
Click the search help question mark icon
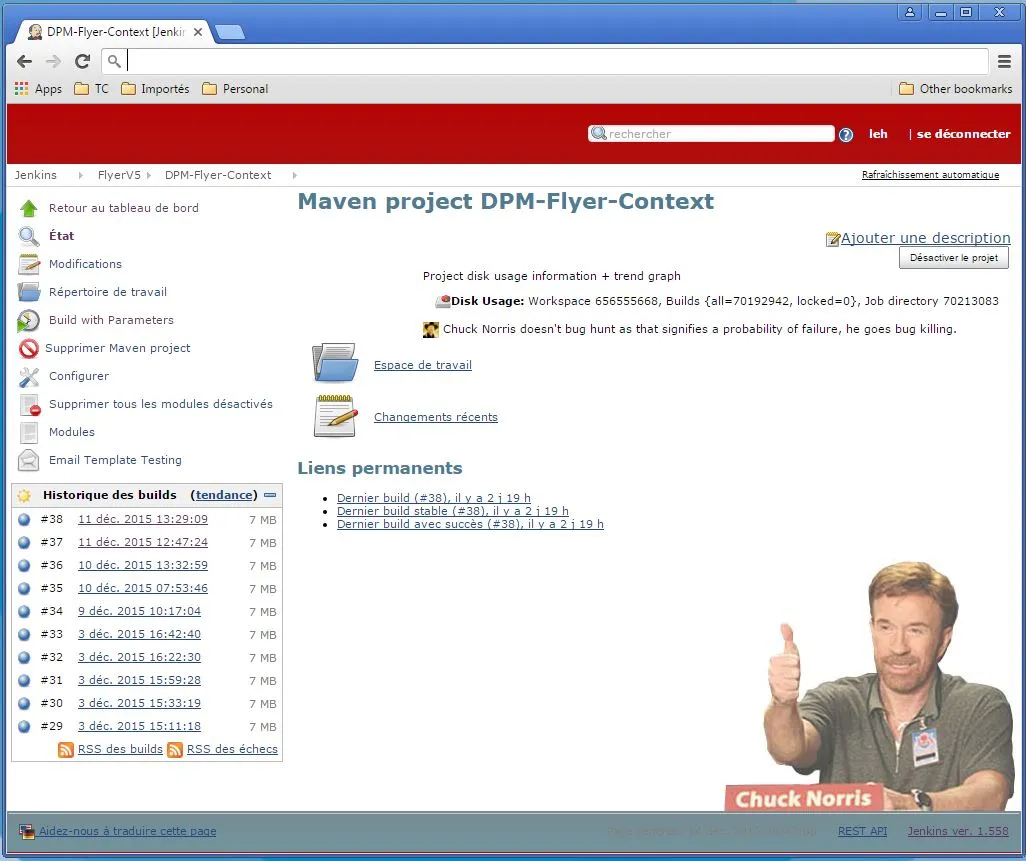coord(846,135)
